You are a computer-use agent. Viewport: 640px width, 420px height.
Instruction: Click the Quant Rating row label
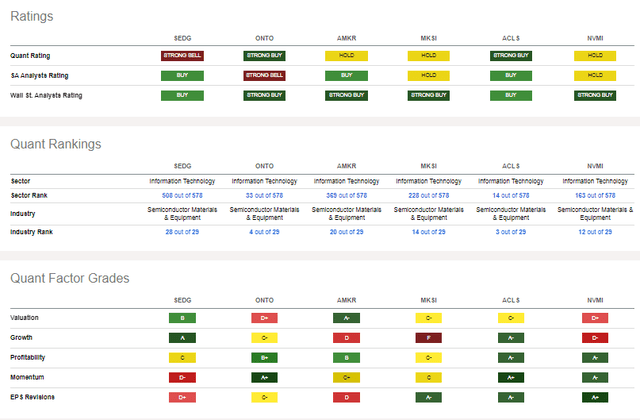click(x=30, y=56)
